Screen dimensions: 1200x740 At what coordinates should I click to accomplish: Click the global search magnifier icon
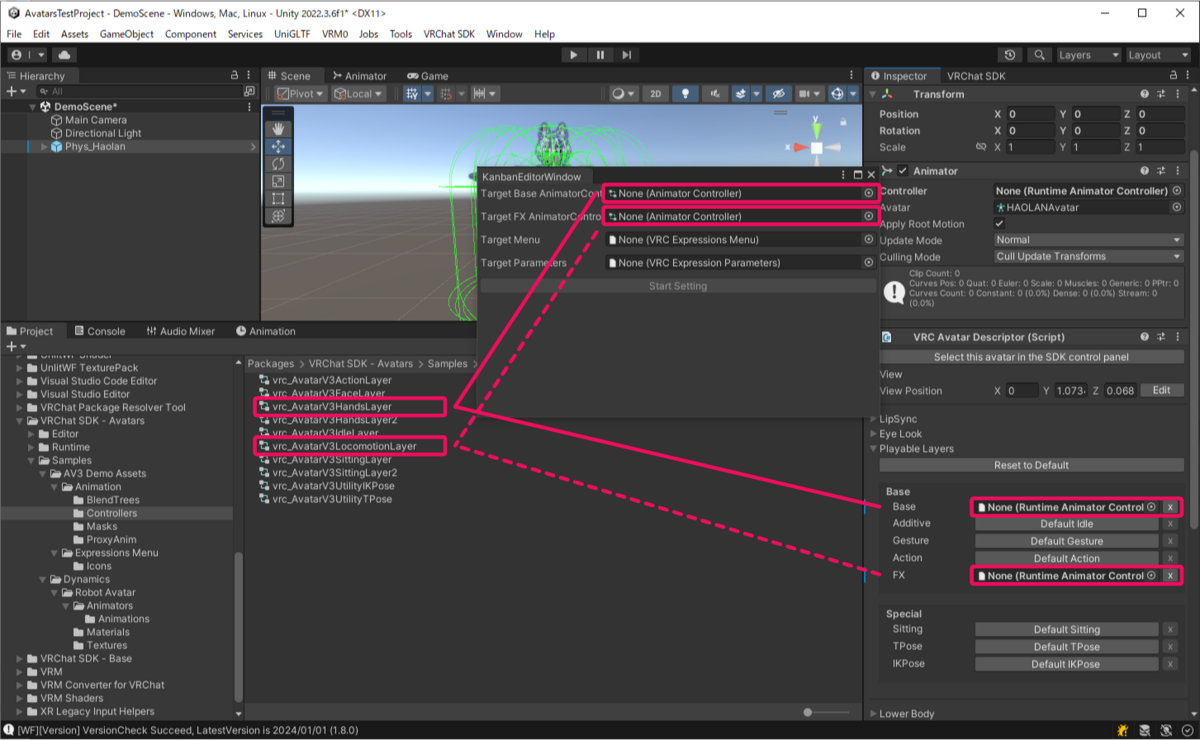click(1040, 55)
